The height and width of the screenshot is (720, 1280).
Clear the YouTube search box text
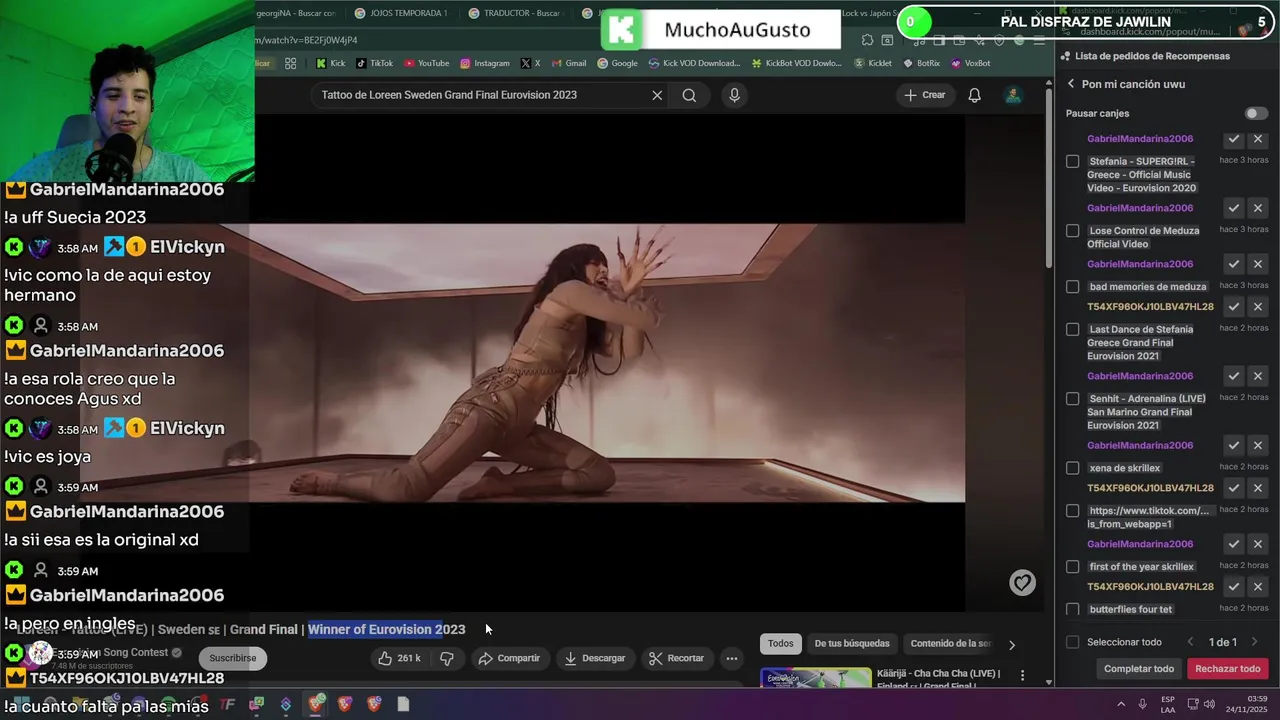coord(657,95)
